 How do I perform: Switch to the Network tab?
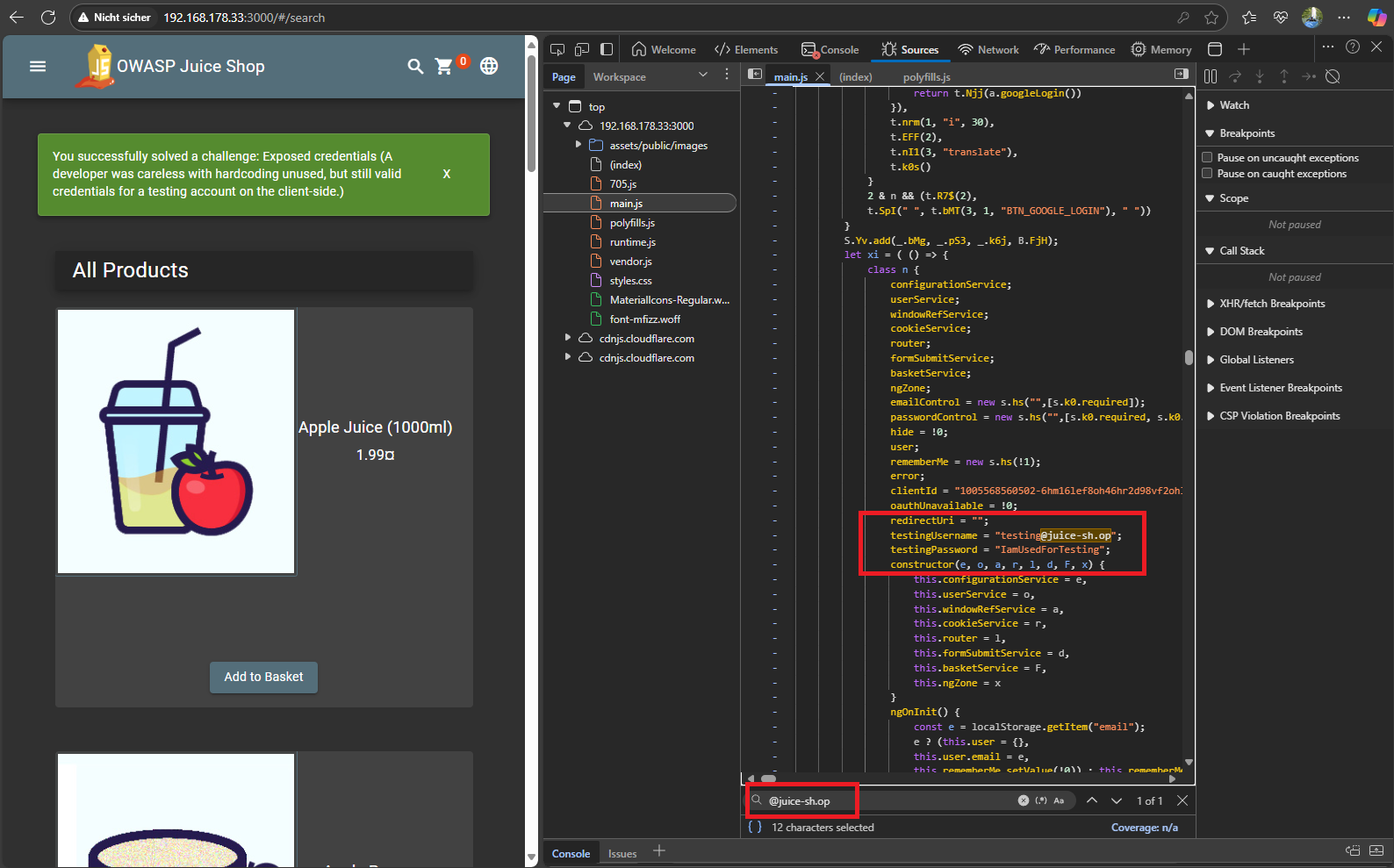988,50
